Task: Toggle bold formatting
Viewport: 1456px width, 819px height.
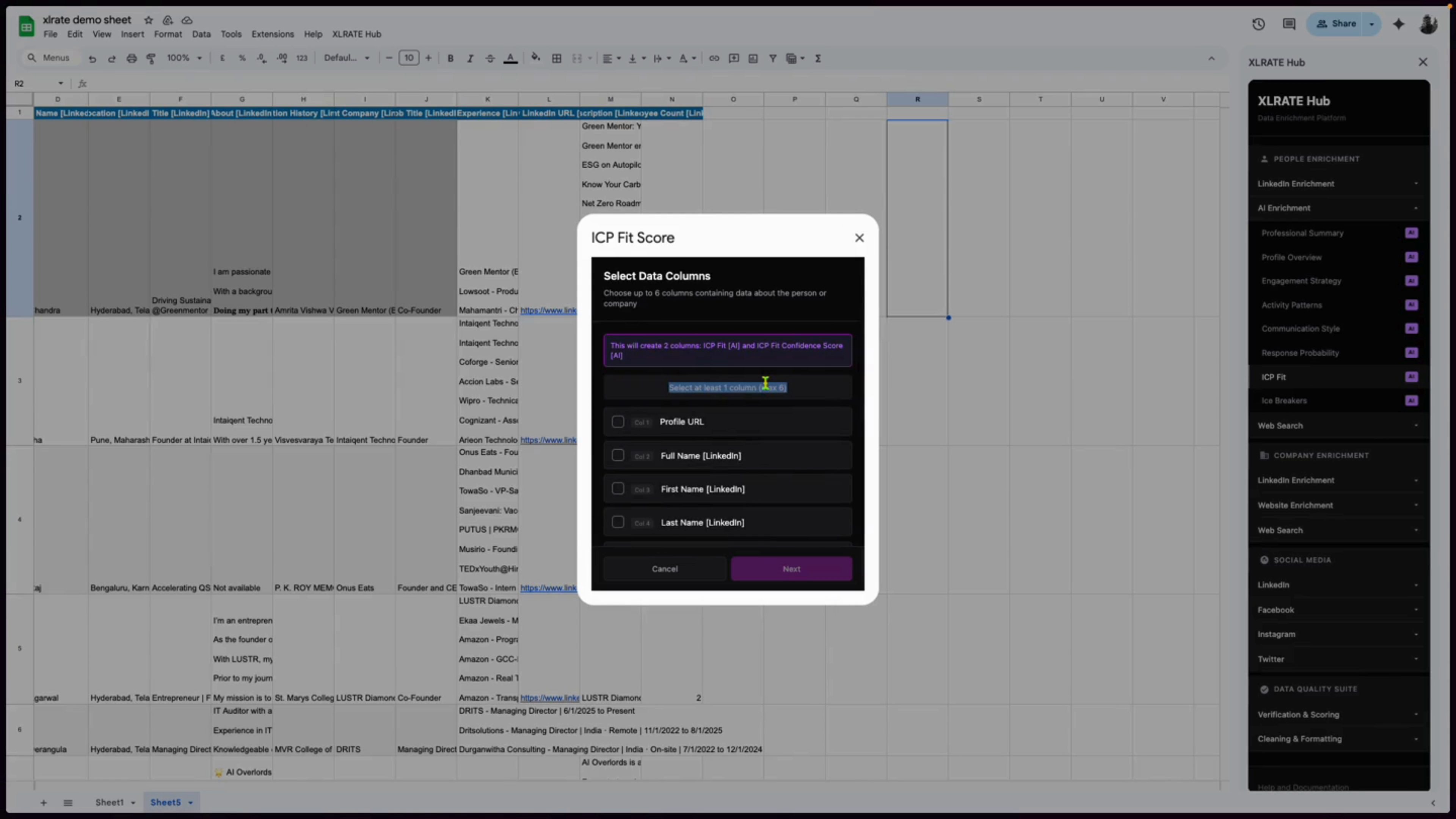Action: coord(450,58)
